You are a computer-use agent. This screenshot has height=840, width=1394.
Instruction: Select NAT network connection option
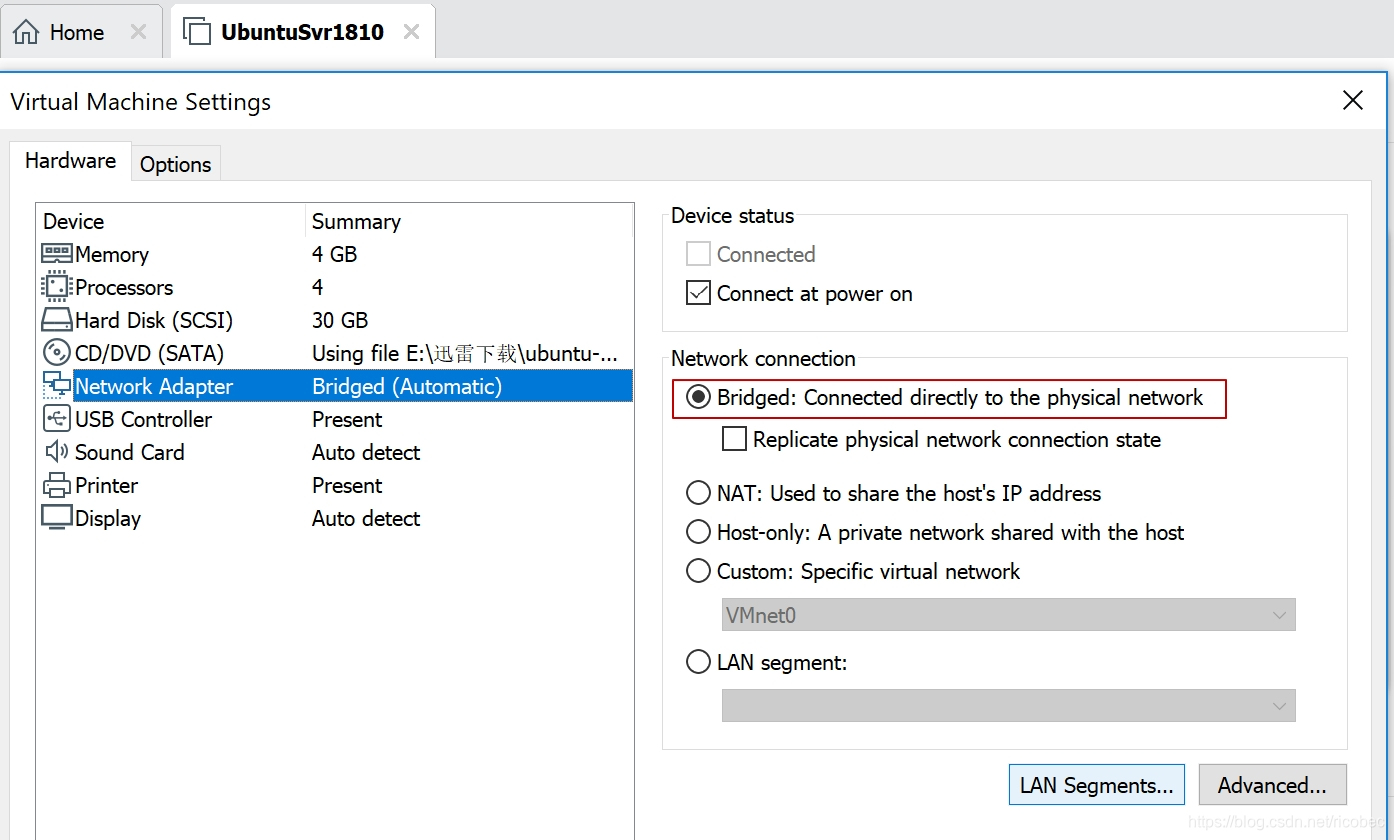click(x=698, y=493)
